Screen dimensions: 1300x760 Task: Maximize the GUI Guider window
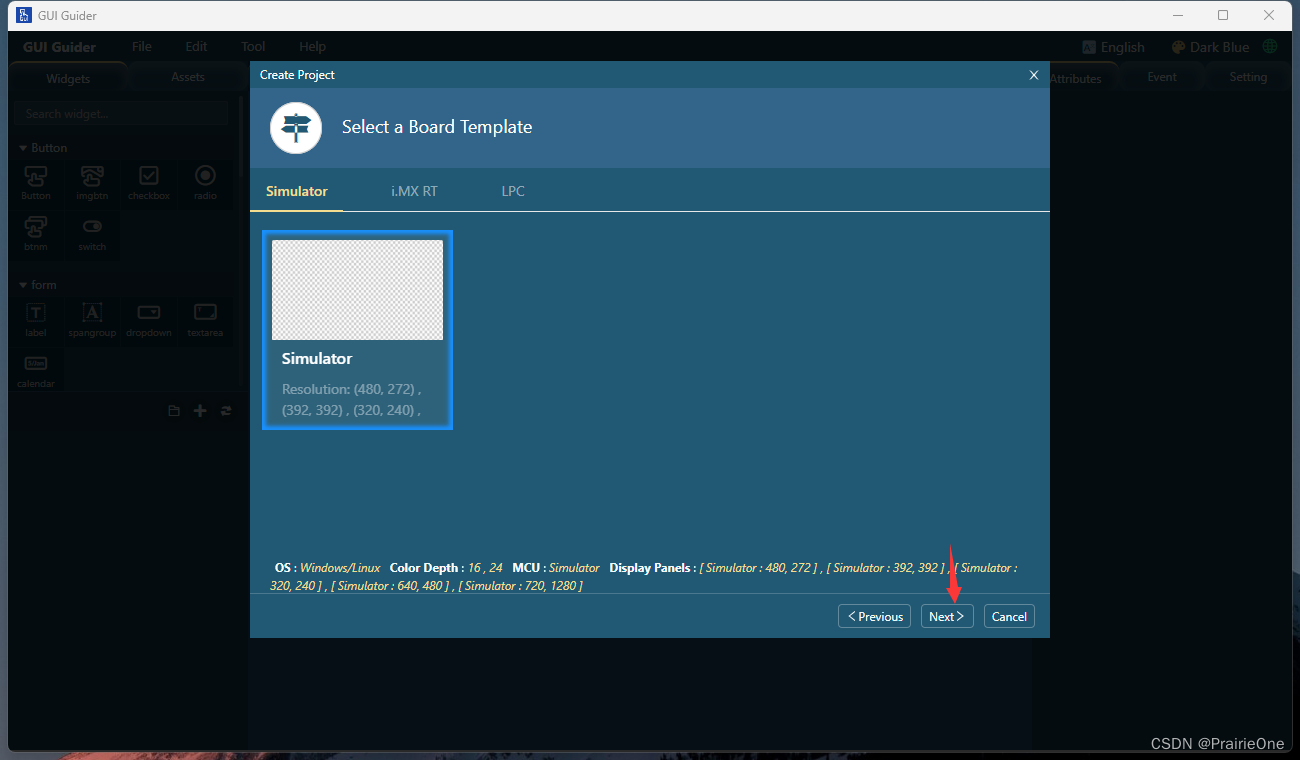click(x=1223, y=15)
